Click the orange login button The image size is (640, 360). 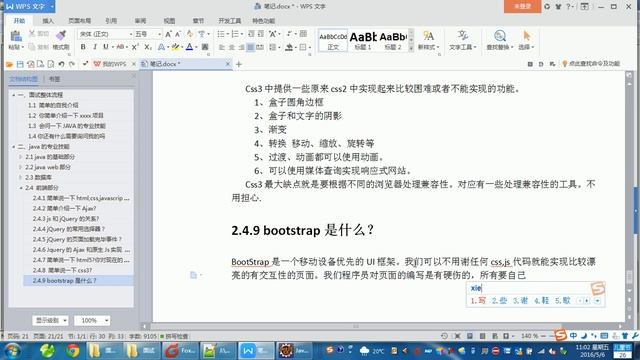click(522, 7)
